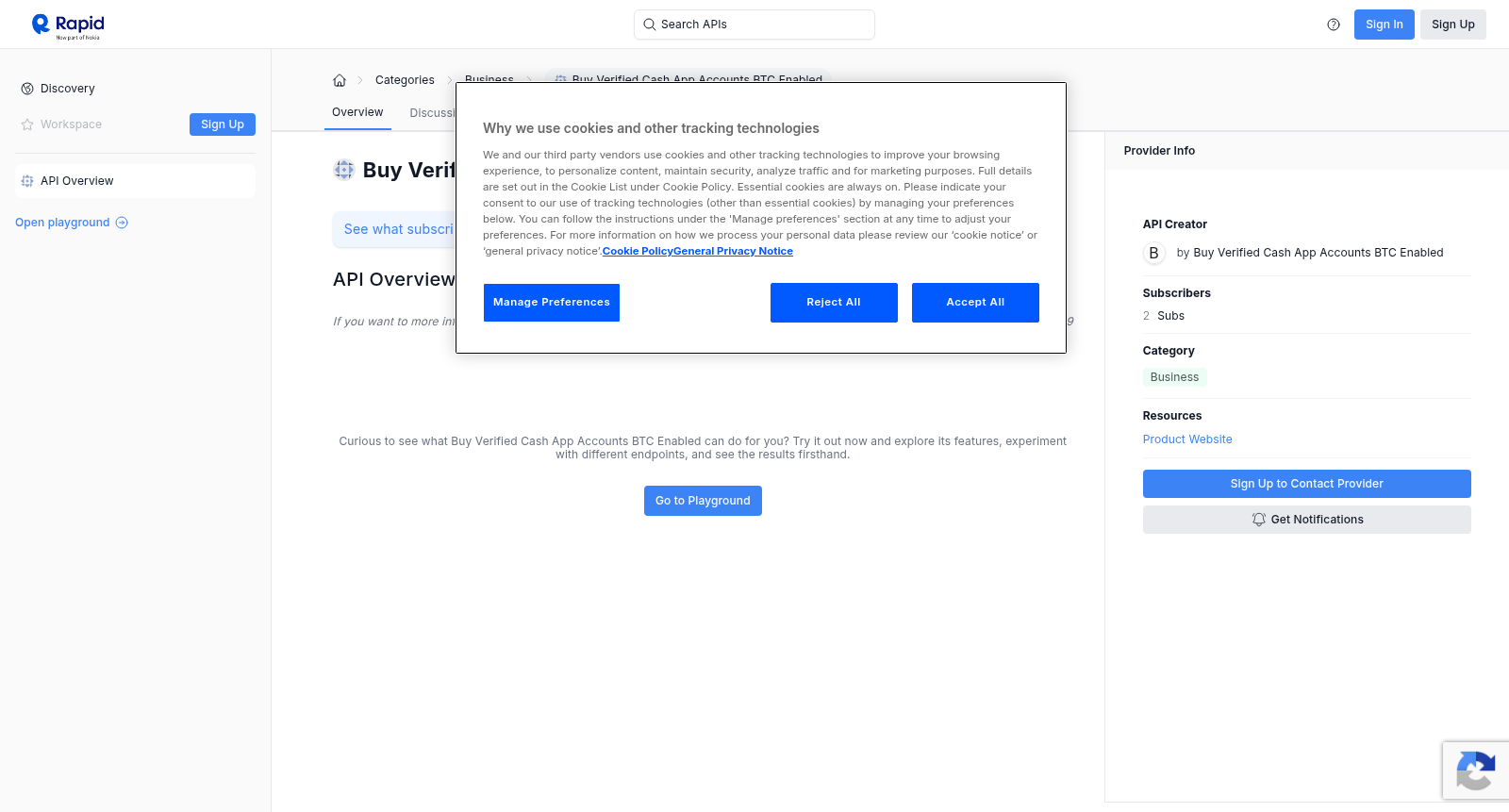Click Sign Up to Contact Provider
Image resolution: width=1509 pixels, height=812 pixels.
pos(1306,484)
